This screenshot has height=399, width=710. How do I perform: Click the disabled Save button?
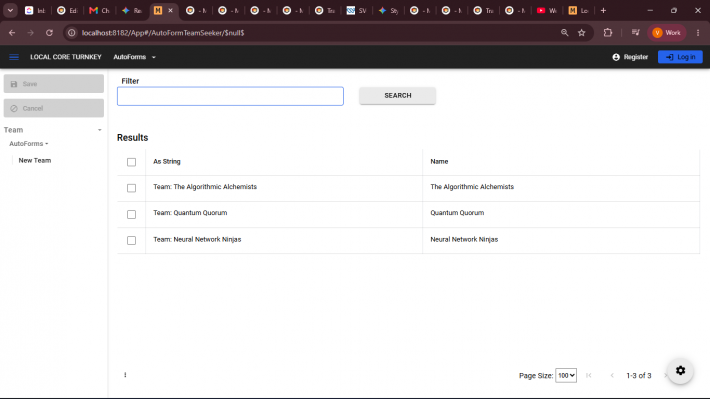53,84
